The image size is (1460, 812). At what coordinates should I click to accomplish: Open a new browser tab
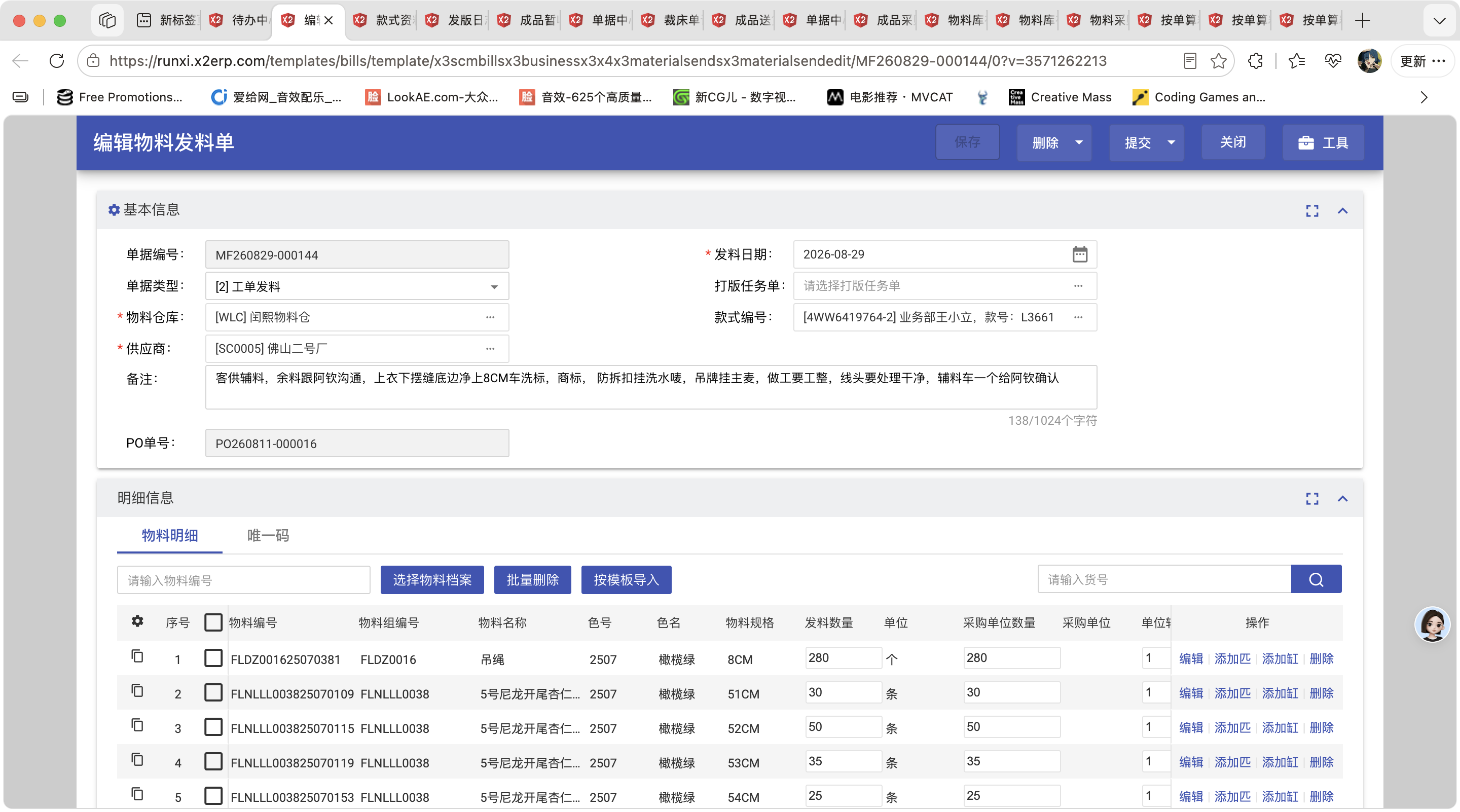pyautogui.click(x=1362, y=20)
